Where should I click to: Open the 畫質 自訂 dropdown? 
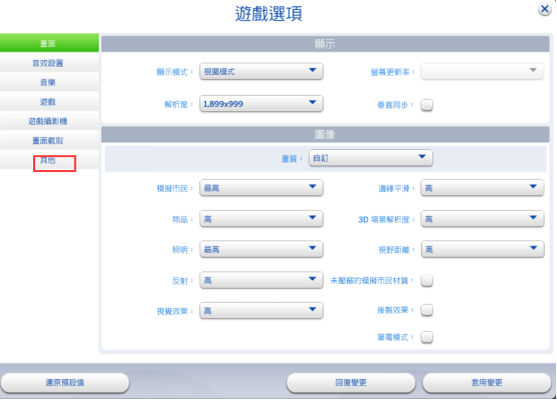371,158
